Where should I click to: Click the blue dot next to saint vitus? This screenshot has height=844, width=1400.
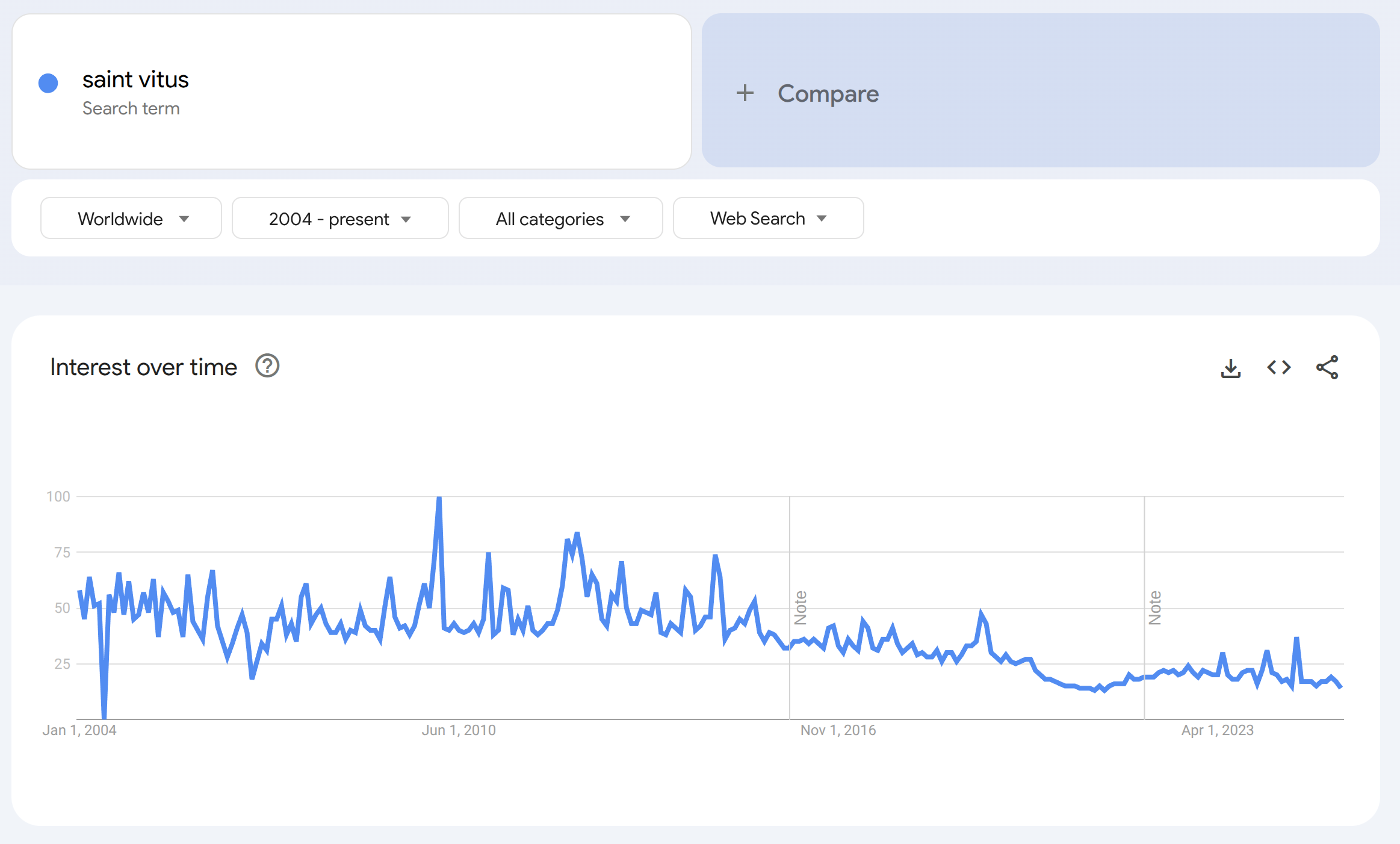pyautogui.click(x=48, y=83)
